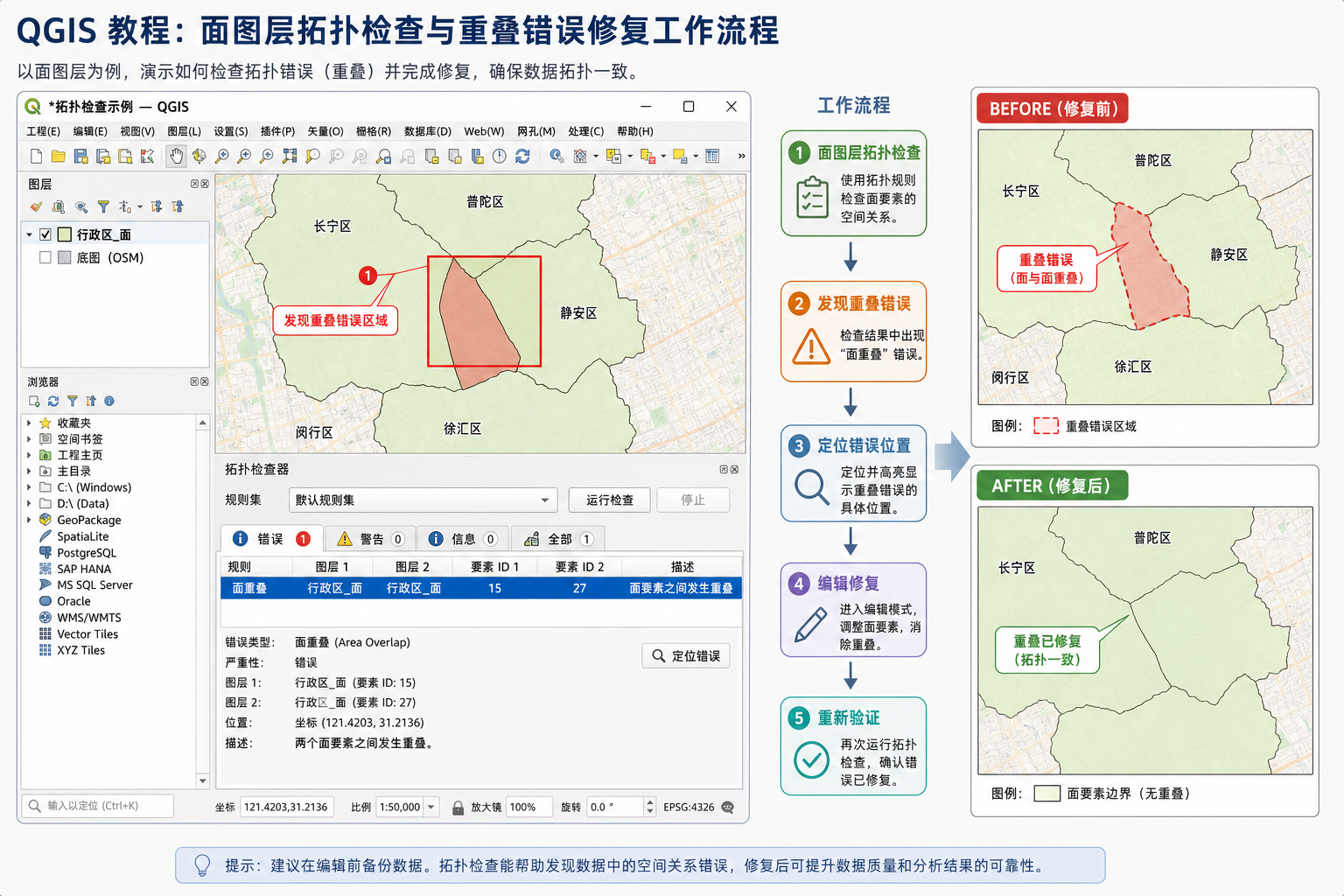Open Layer Styling panel icon in Layers
The image size is (1344, 896).
tap(36, 206)
